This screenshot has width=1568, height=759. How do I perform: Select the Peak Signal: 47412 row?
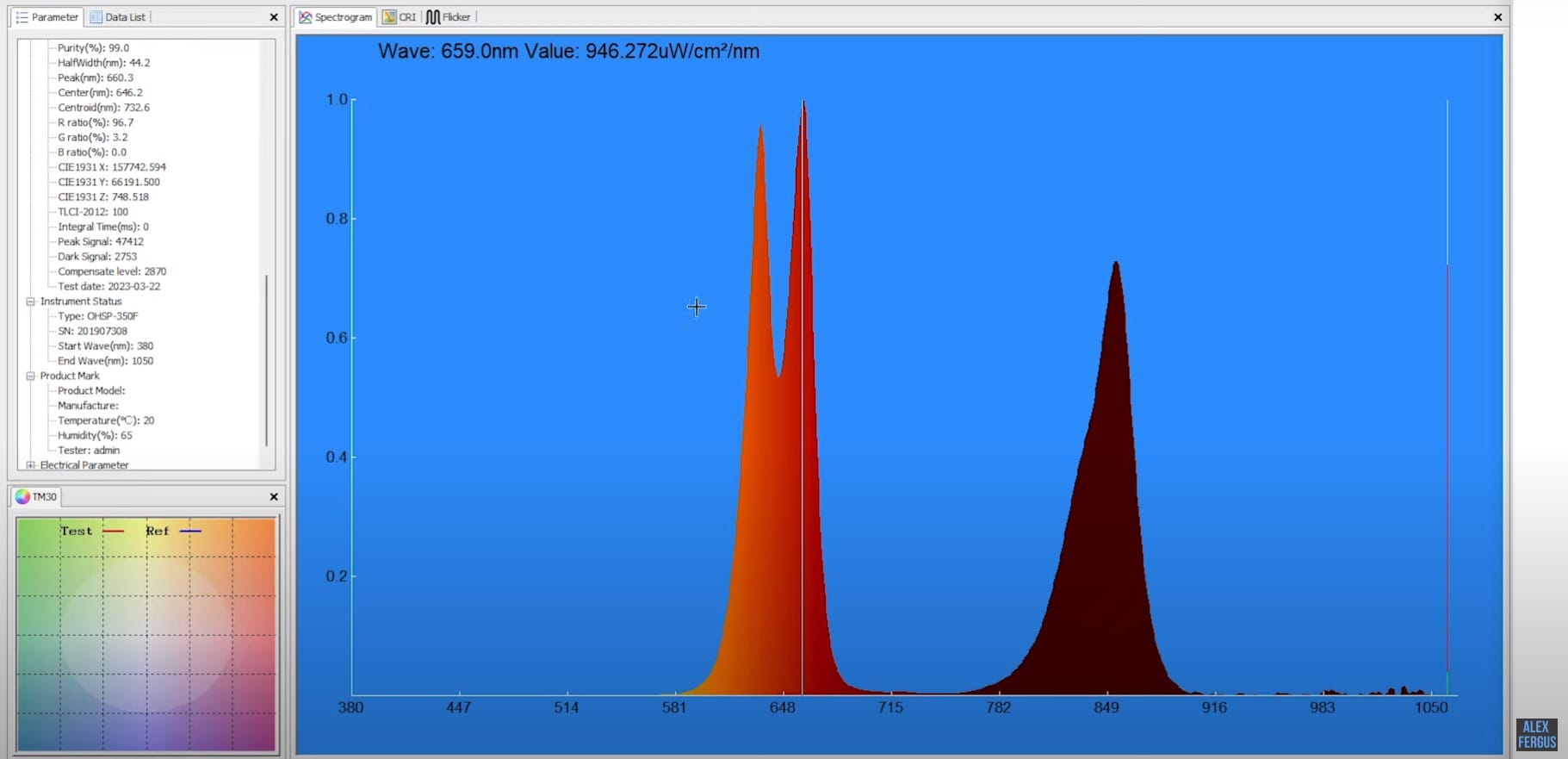[100, 242]
